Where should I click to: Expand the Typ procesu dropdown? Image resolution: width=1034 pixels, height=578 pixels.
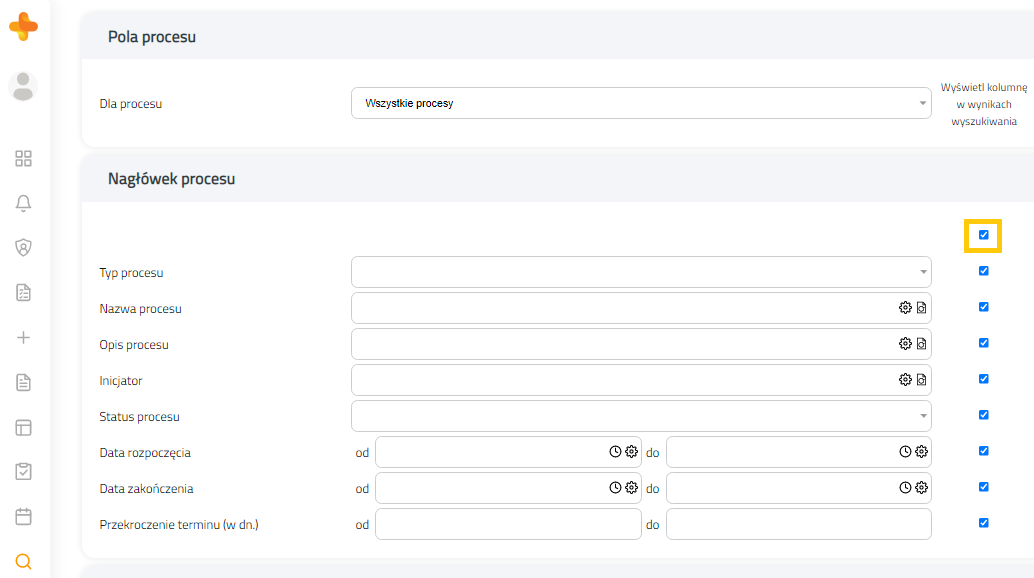[641, 272]
